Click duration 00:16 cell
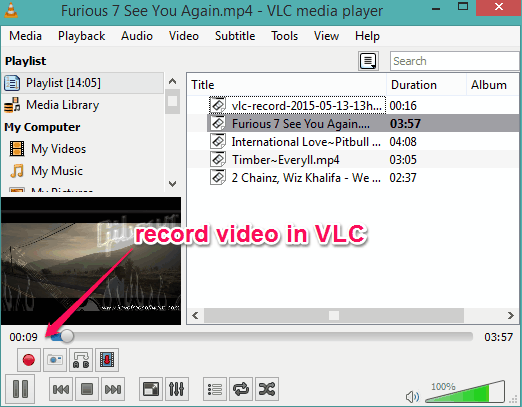This screenshot has width=522, height=407. pyautogui.click(x=403, y=106)
